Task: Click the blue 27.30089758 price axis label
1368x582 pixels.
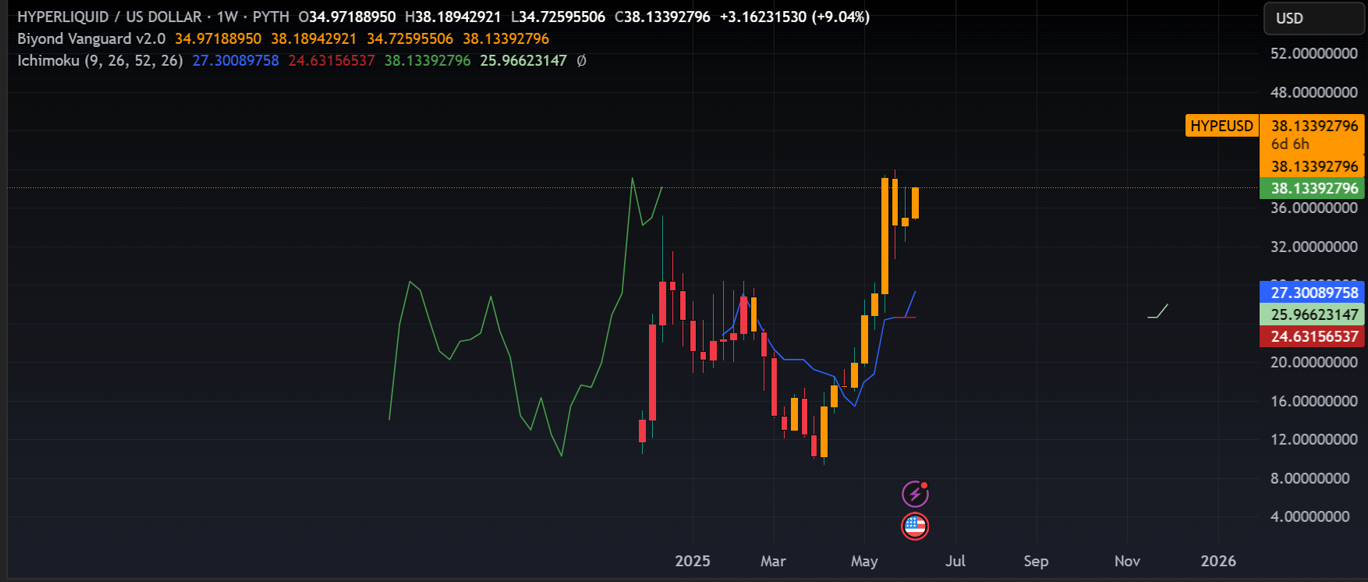Action: [x=1314, y=293]
